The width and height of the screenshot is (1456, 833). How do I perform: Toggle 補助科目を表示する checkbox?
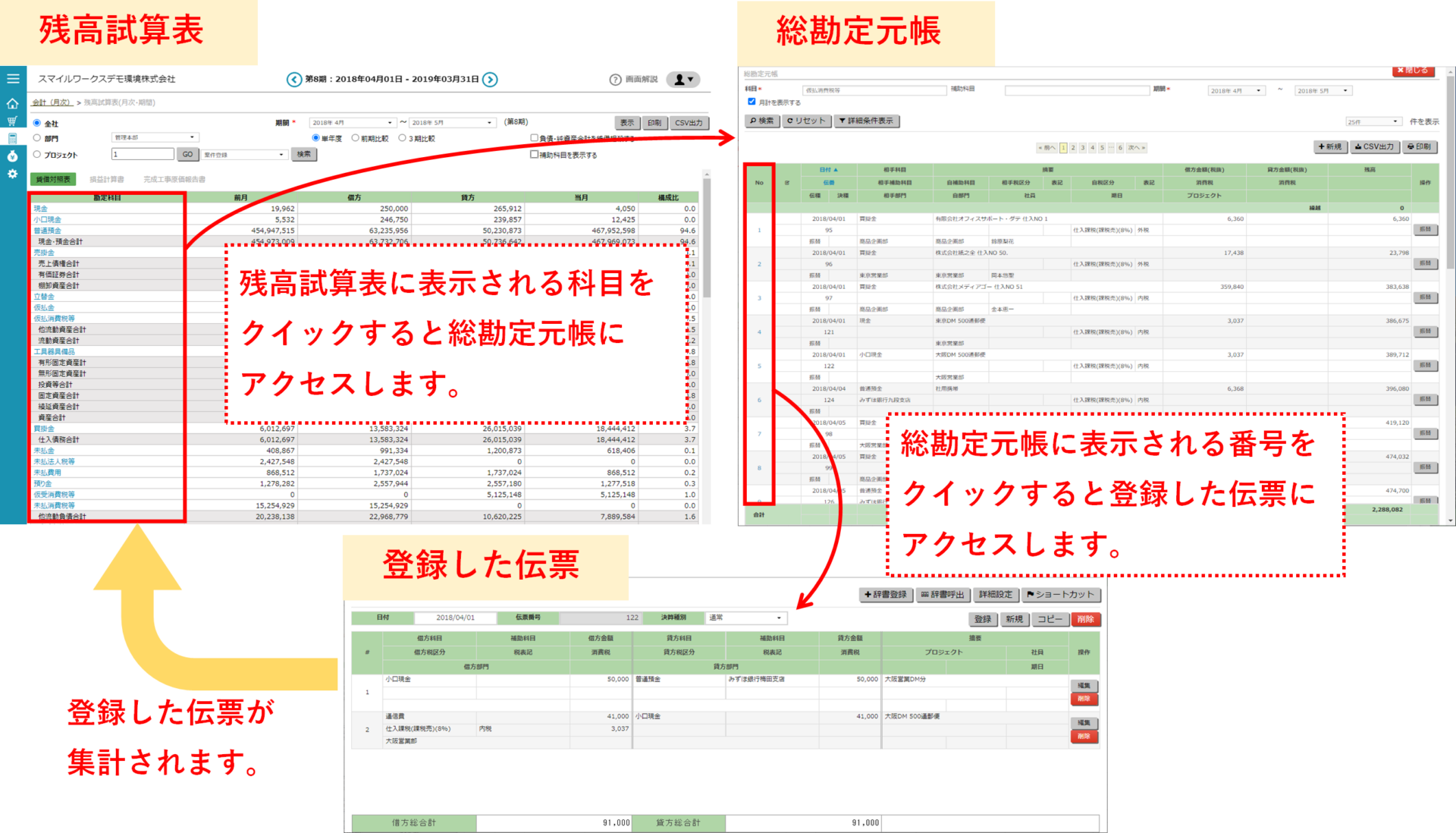click(x=534, y=154)
